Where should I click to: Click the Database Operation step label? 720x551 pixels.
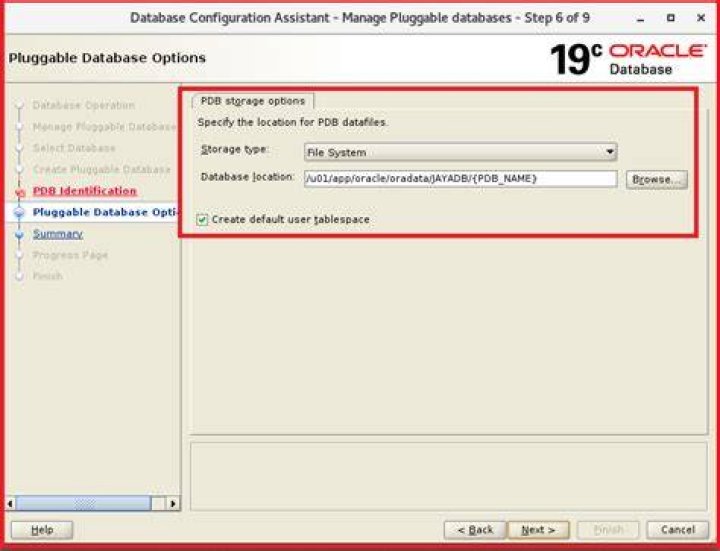coord(84,106)
